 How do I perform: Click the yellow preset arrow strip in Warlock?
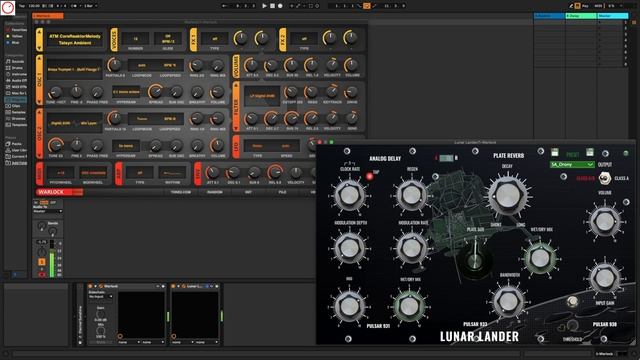click(39, 40)
